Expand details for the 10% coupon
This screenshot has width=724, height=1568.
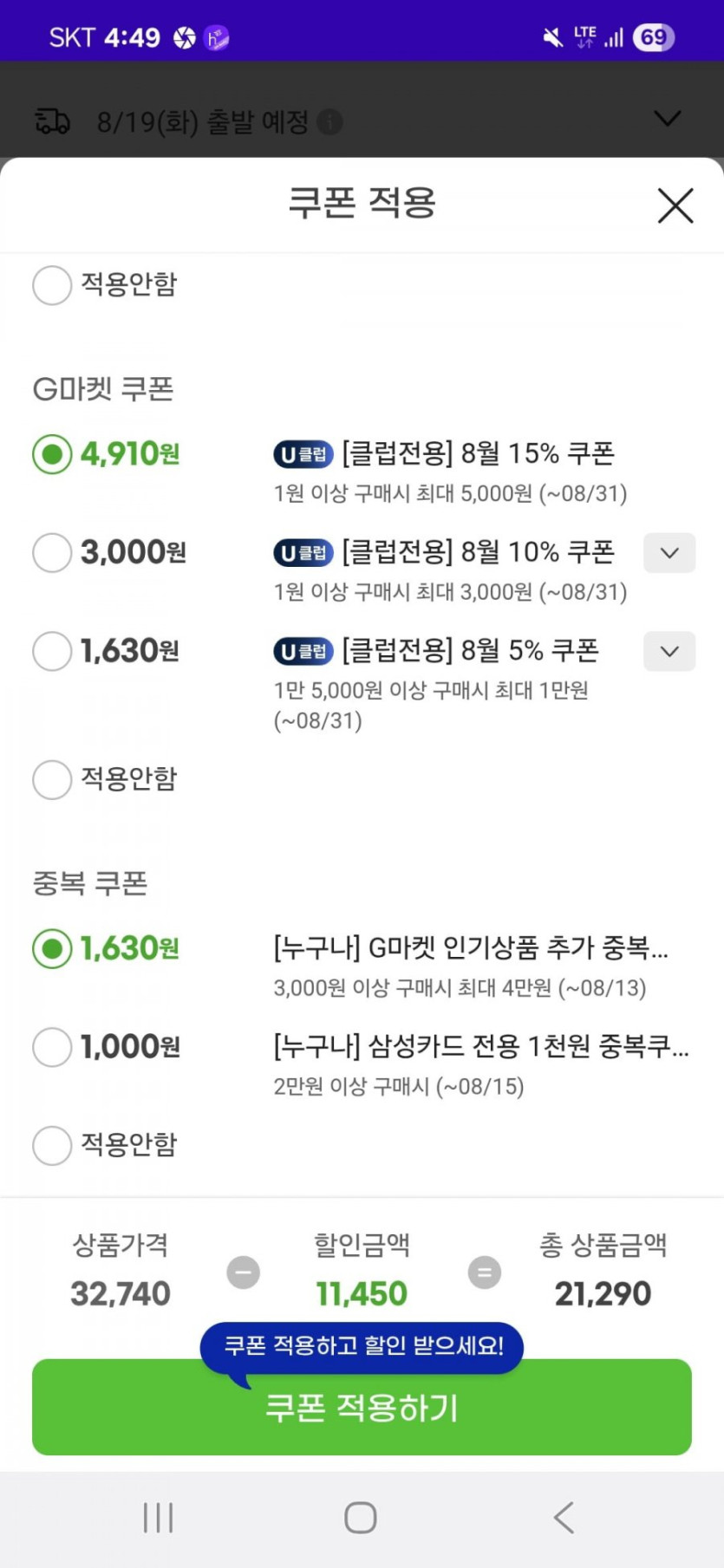[669, 553]
